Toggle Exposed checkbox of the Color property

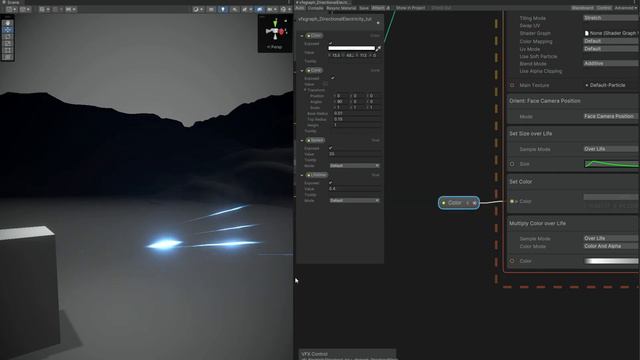[330, 43]
